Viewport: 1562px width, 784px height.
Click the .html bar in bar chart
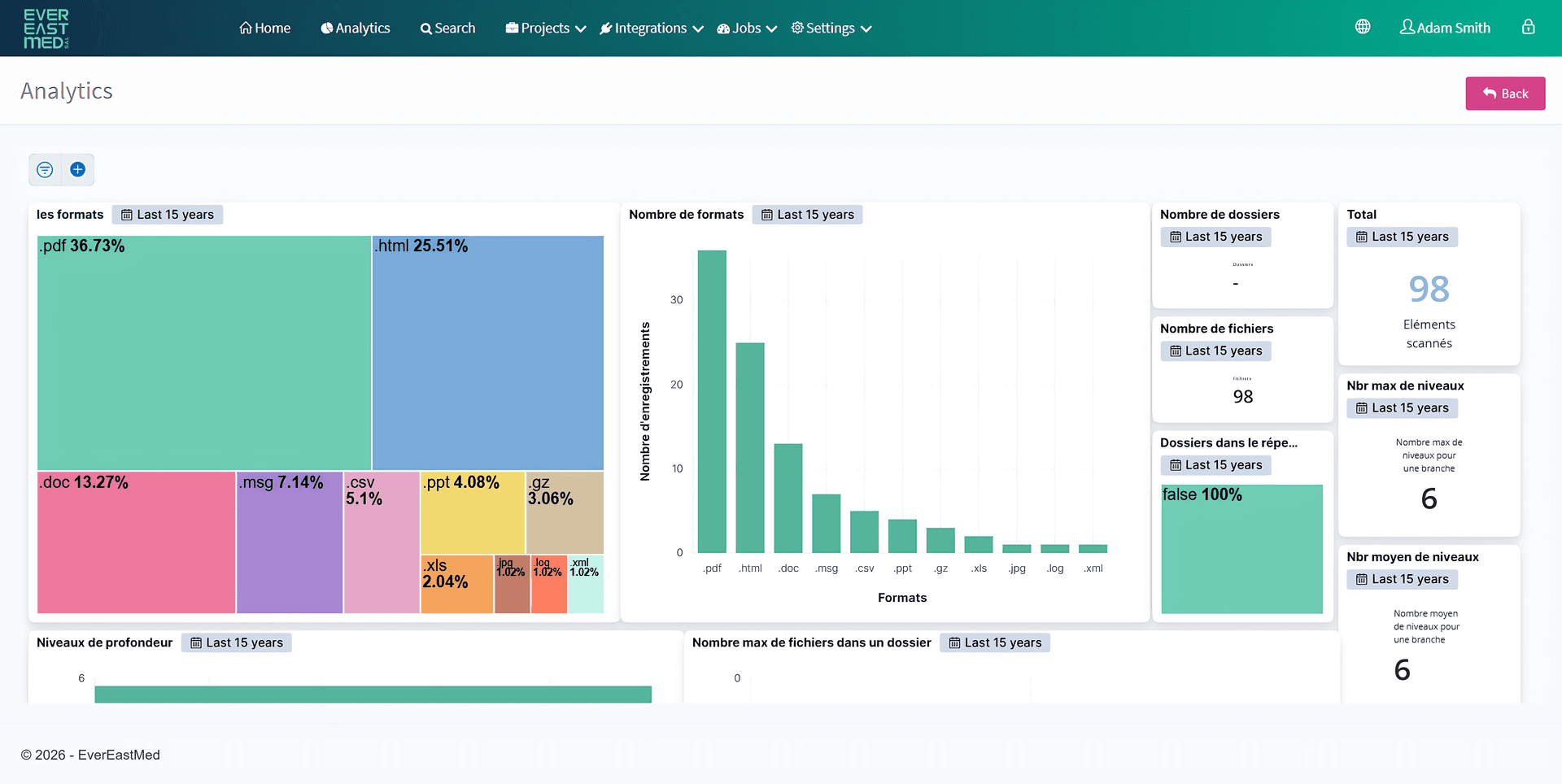pyautogui.click(x=750, y=448)
